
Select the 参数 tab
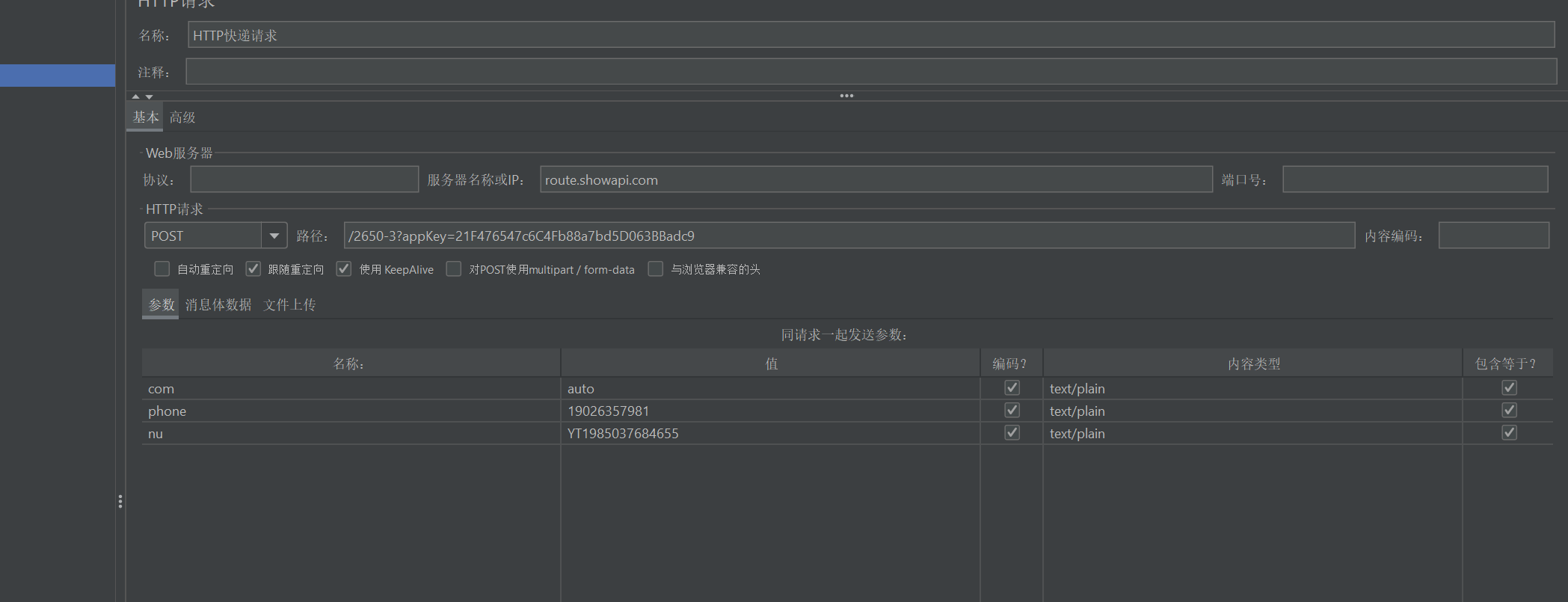161,304
